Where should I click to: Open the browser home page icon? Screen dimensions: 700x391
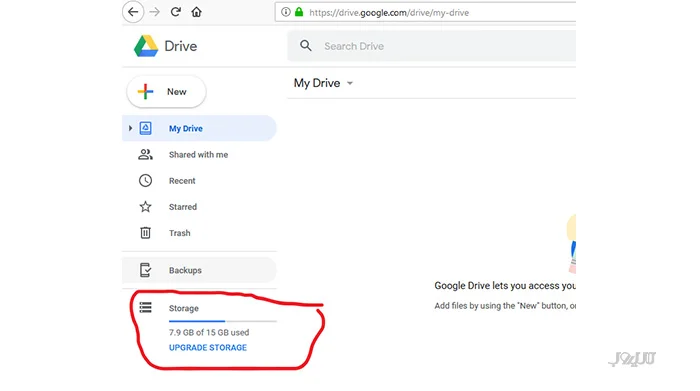coord(196,12)
